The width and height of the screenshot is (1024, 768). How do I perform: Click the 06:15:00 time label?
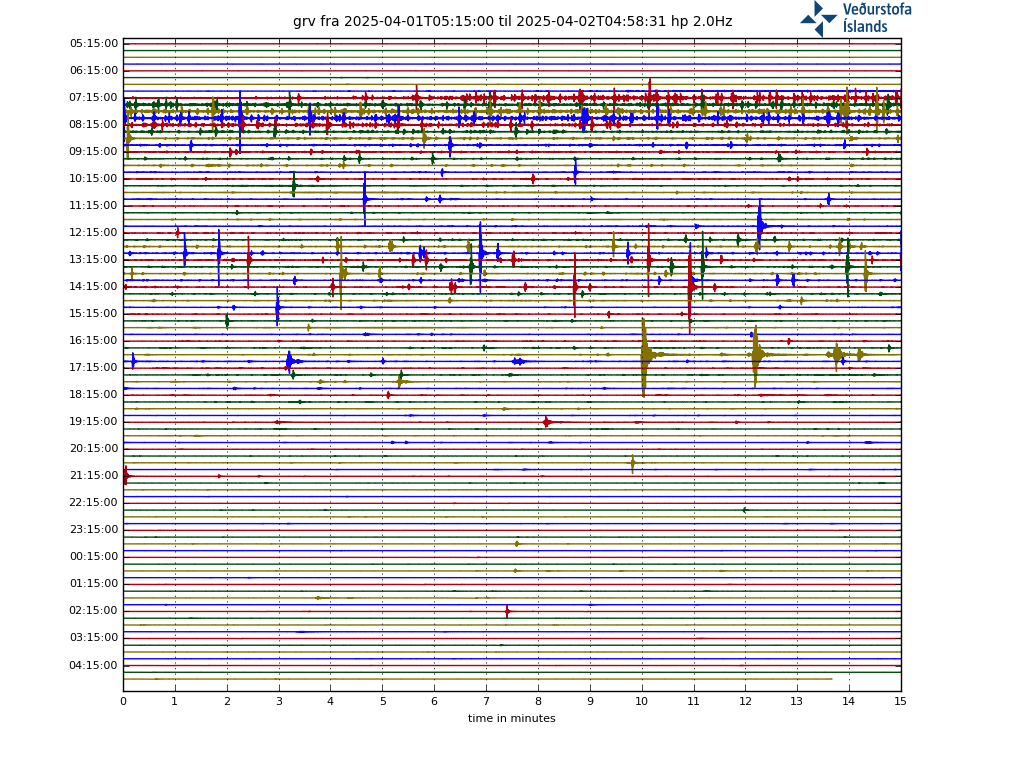pyautogui.click(x=94, y=71)
